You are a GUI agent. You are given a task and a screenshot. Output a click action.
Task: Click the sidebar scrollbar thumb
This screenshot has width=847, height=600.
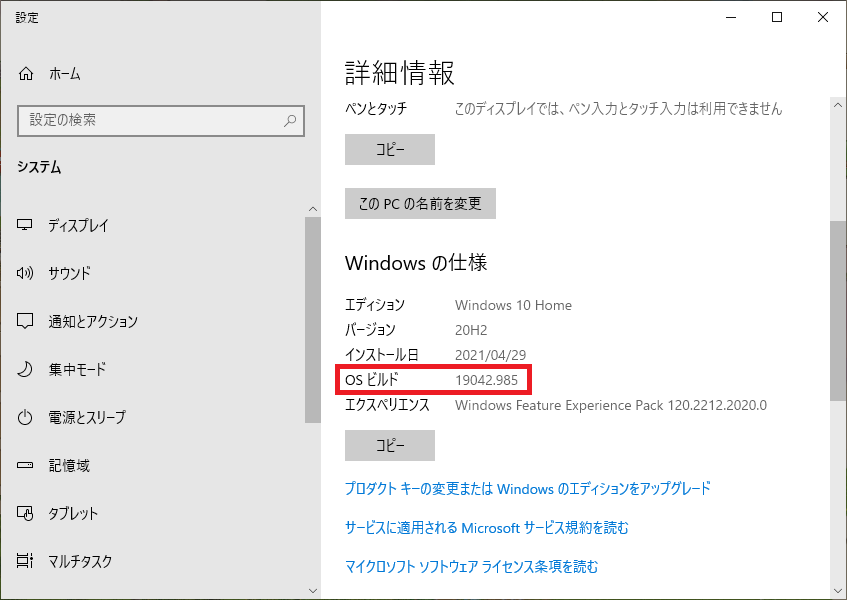[313, 320]
